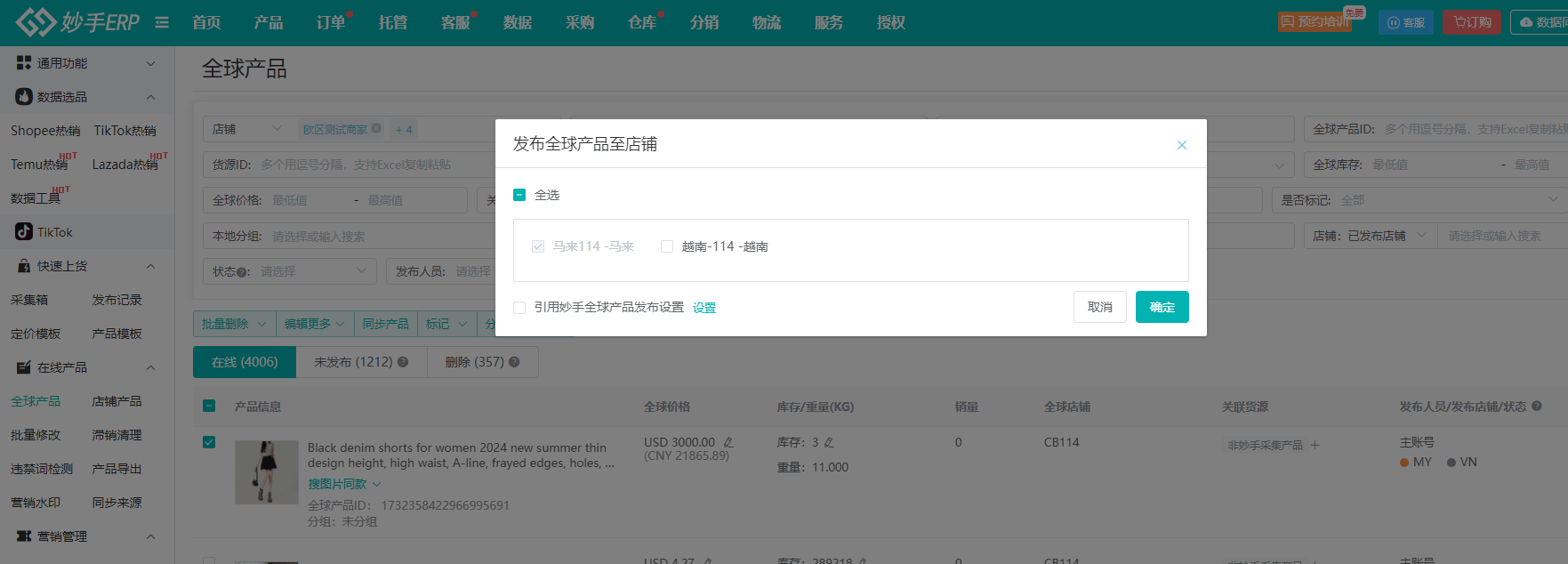Click 取消 to cancel the dialog
1568x564 pixels.
coord(1100,307)
